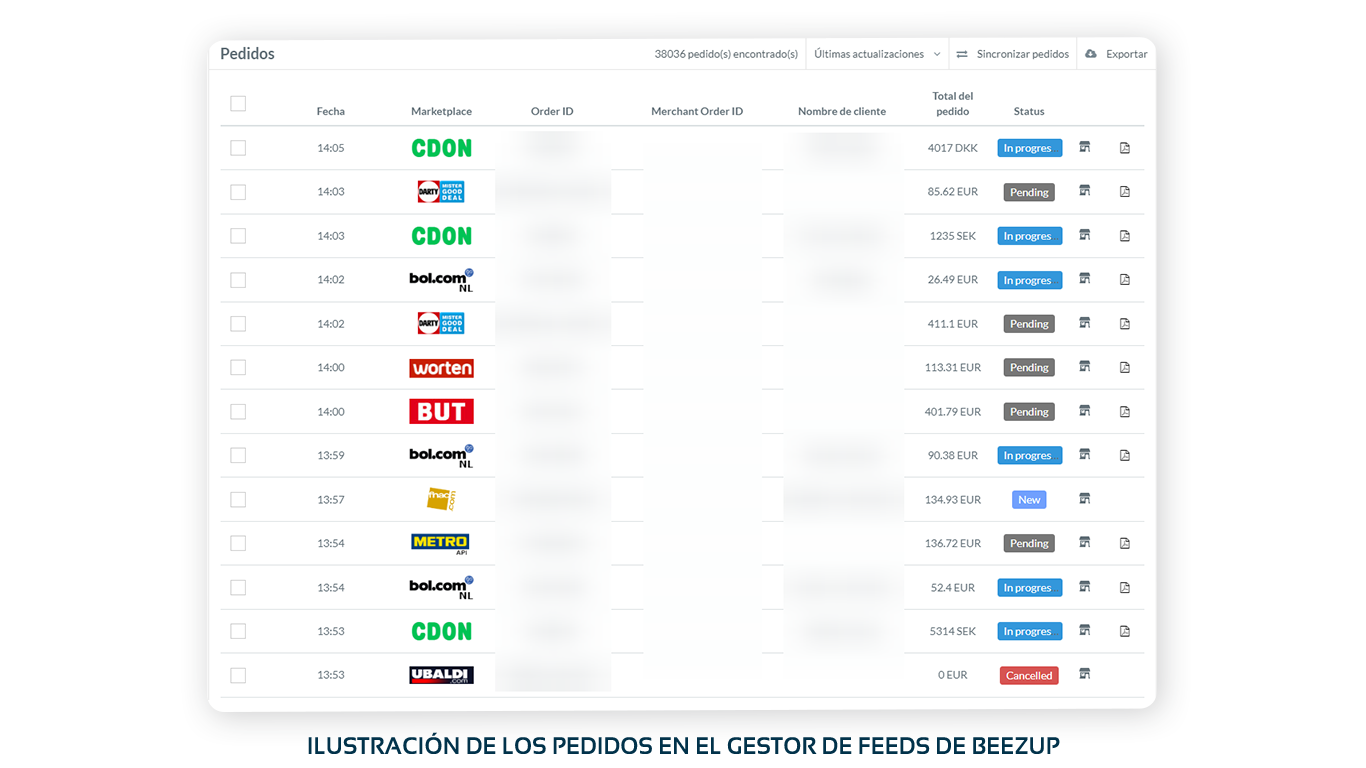Screen dimensions: 1366x768
Task: Check the BUT order row checkbox
Action: point(238,412)
